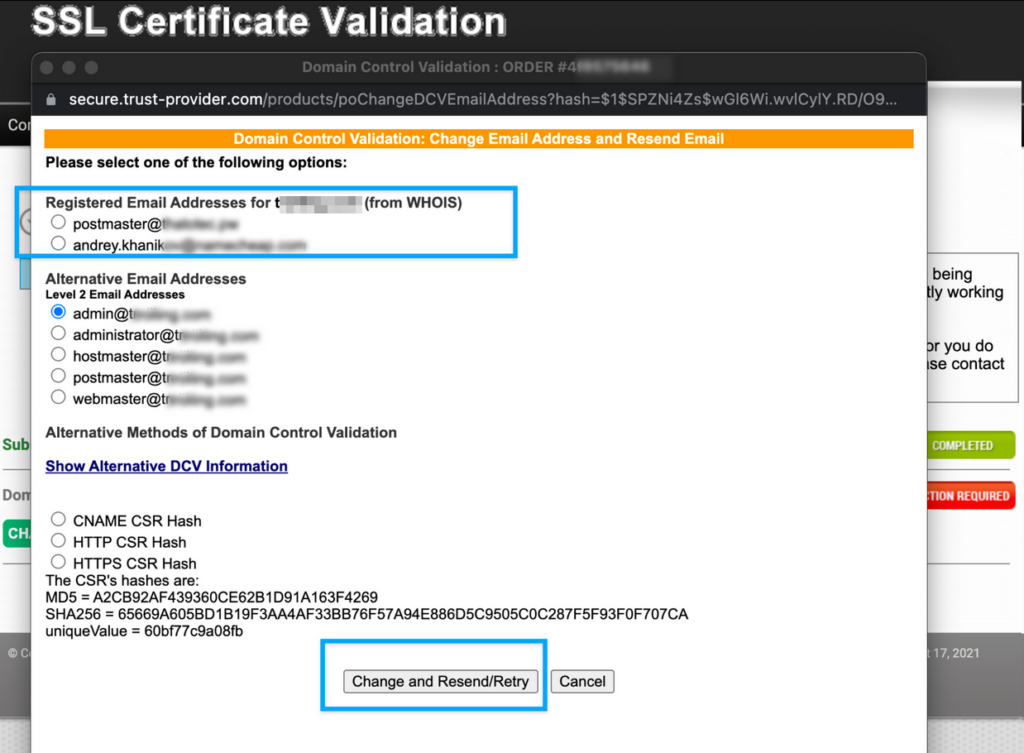
Task: Select the HTTP CSR Hash validation method
Action: (x=58, y=540)
